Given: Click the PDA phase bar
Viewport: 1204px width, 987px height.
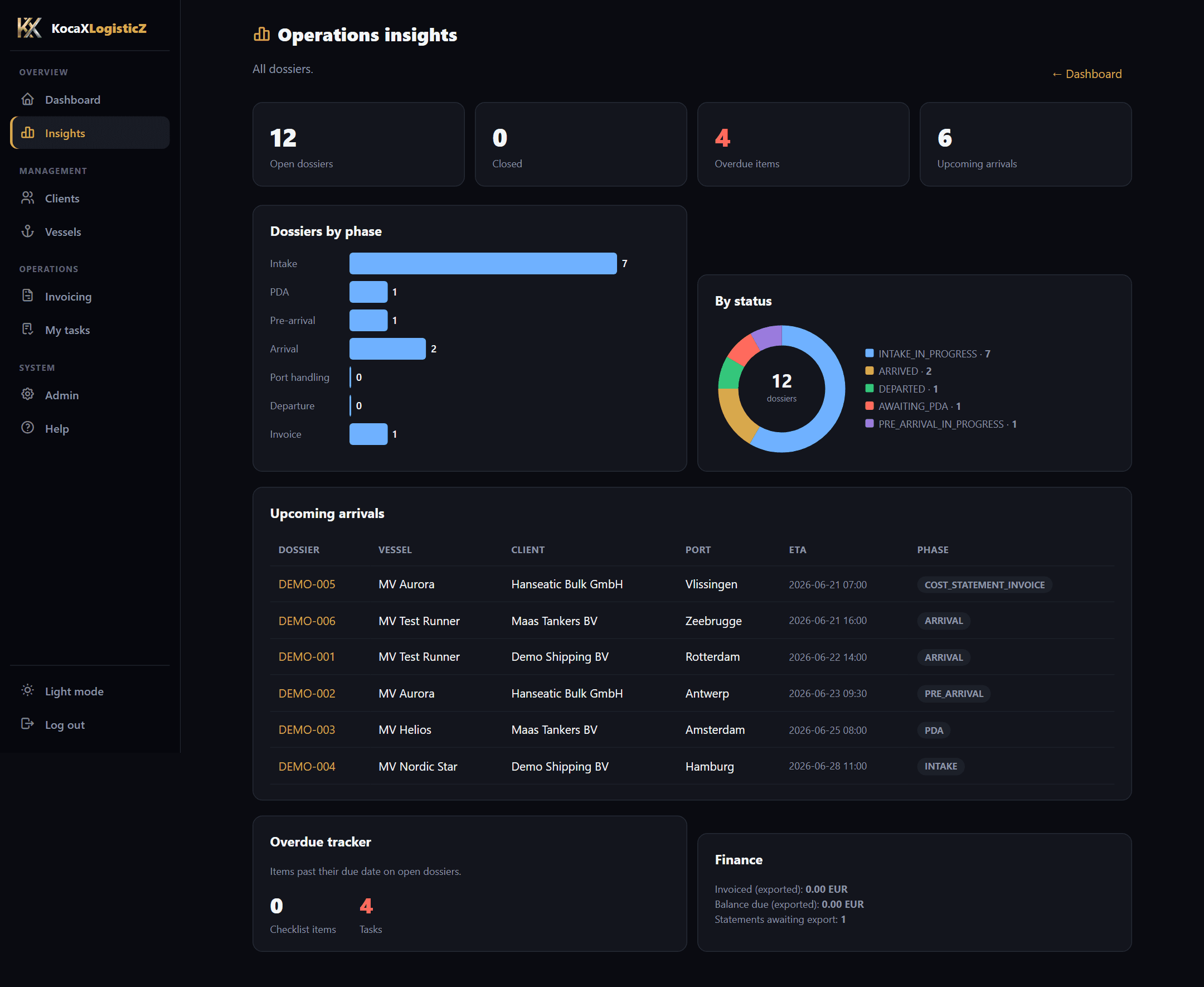Looking at the screenshot, I should [368, 292].
